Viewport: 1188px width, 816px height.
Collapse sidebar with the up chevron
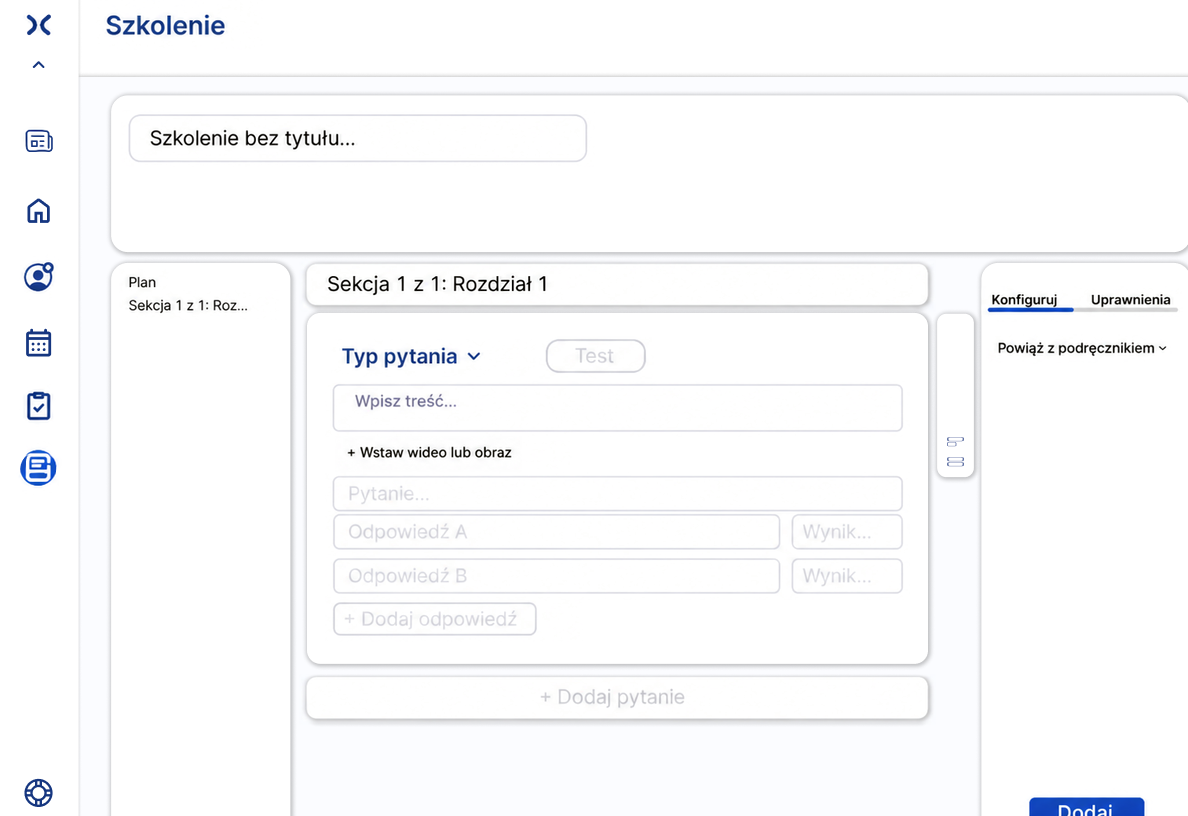pyautogui.click(x=39, y=65)
